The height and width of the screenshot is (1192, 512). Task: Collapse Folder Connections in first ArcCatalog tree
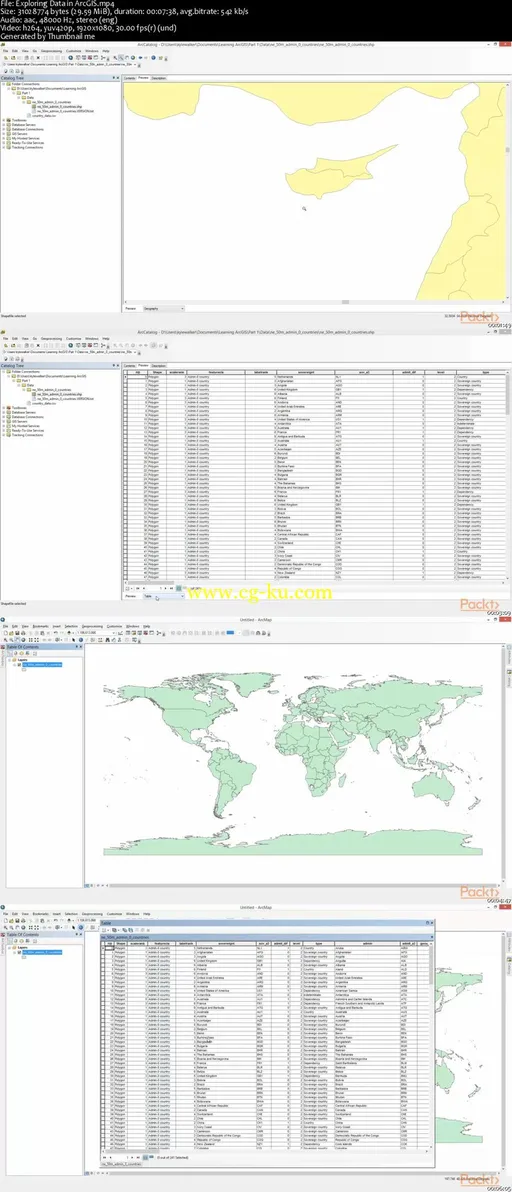[x=4, y=84]
